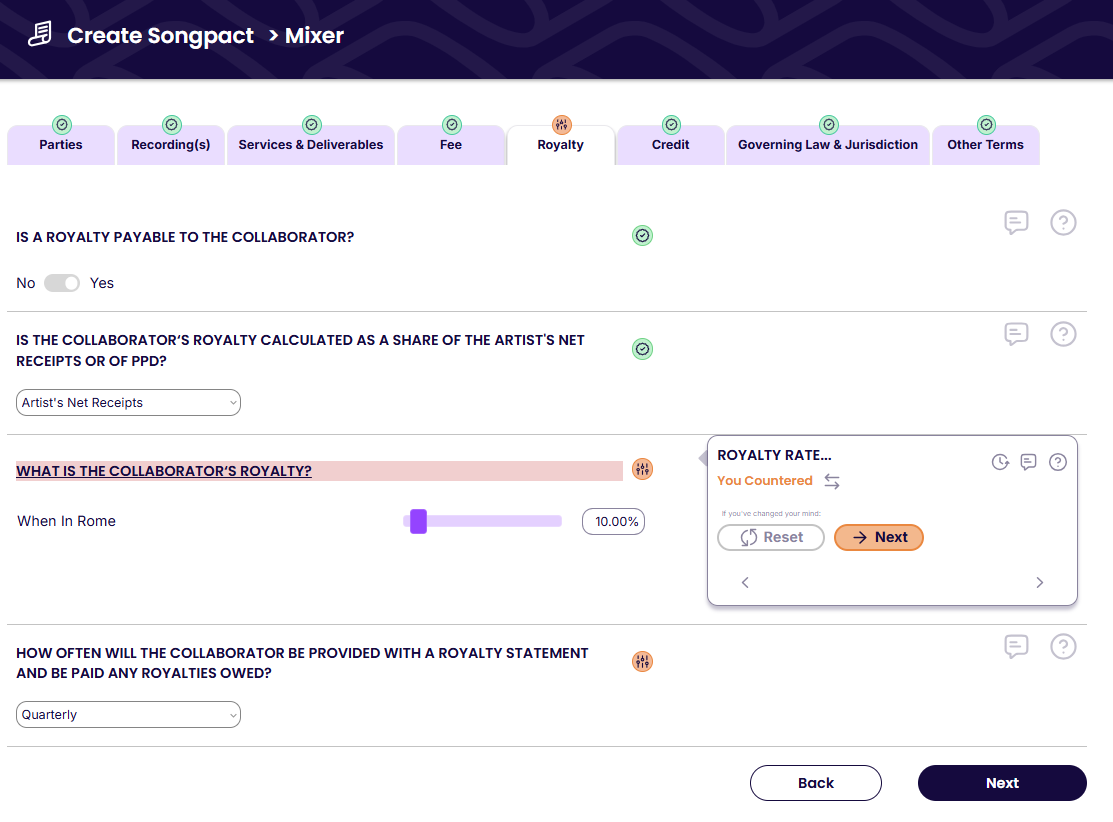
Task: Switch to the Recording(s) tab
Action: [171, 145]
